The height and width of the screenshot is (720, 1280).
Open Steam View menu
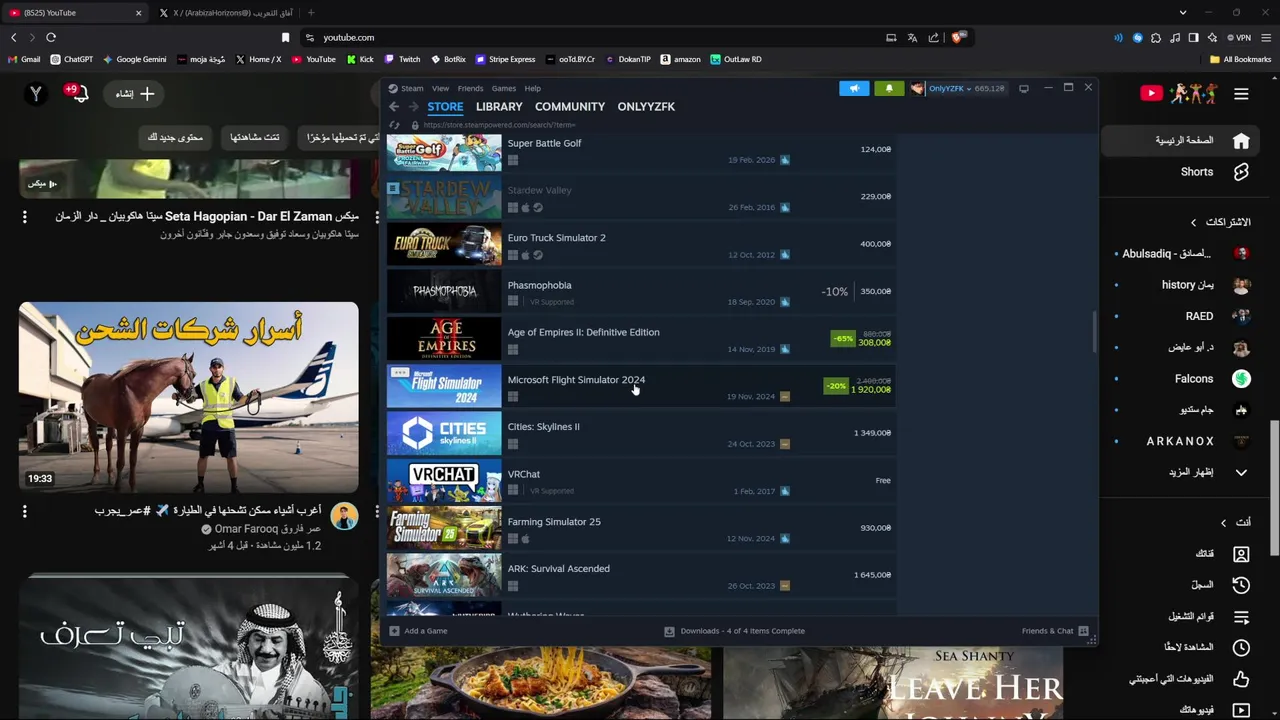click(x=440, y=88)
